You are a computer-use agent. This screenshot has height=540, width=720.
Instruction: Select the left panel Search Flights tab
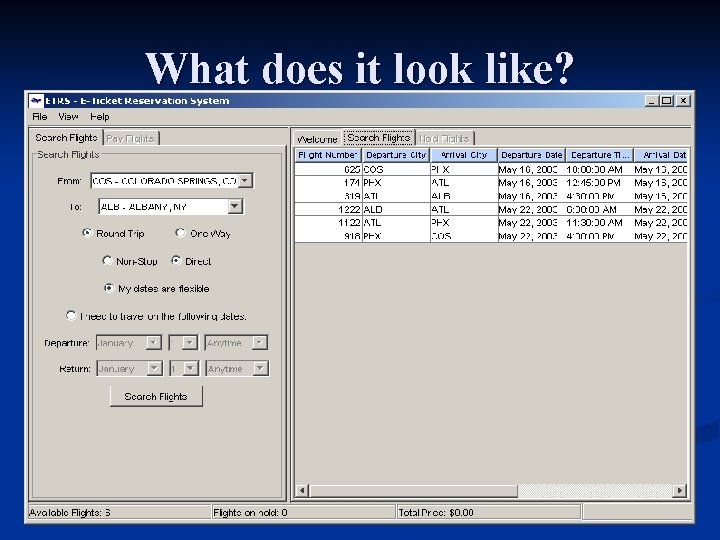(x=66, y=138)
